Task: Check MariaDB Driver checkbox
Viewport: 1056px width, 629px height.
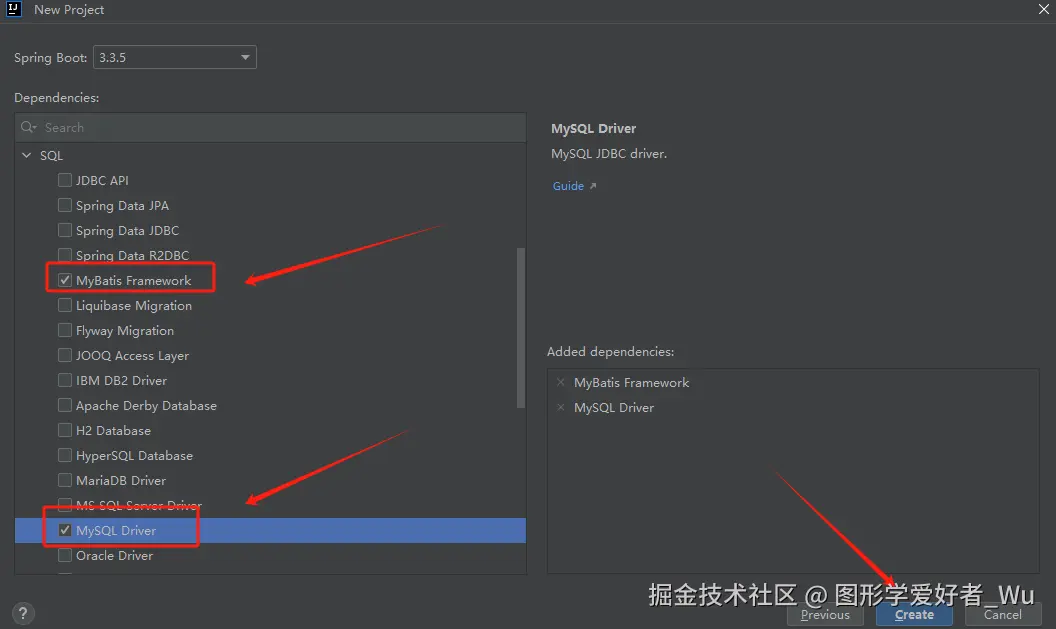Action: (65, 480)
